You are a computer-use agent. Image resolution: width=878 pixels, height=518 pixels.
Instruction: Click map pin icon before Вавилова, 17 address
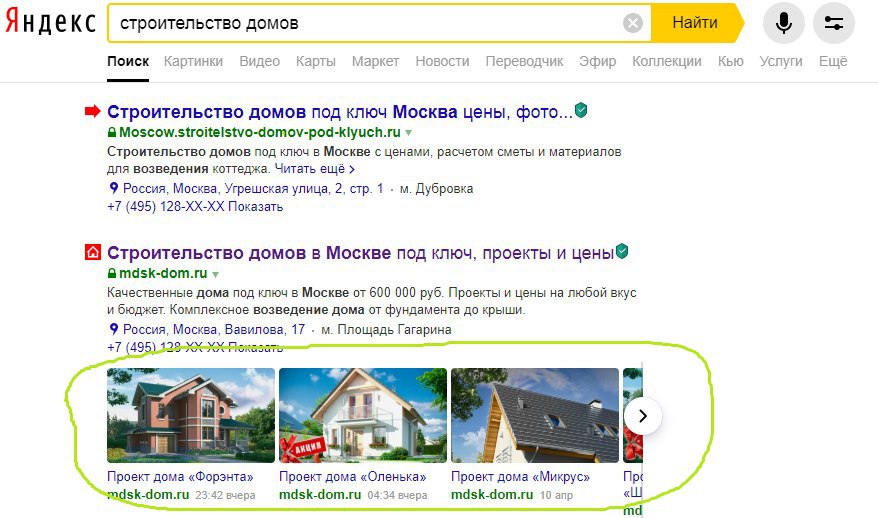coord(114,329)
